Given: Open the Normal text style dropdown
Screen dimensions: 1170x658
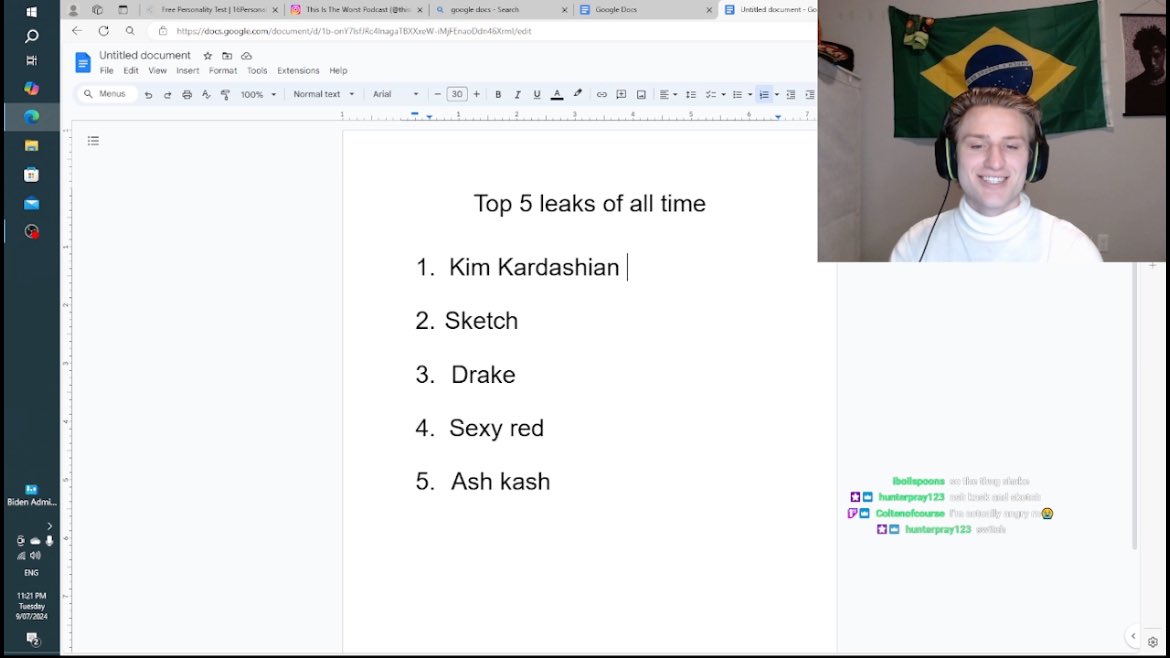Looking at the screenshot, I should pos(323,94).
